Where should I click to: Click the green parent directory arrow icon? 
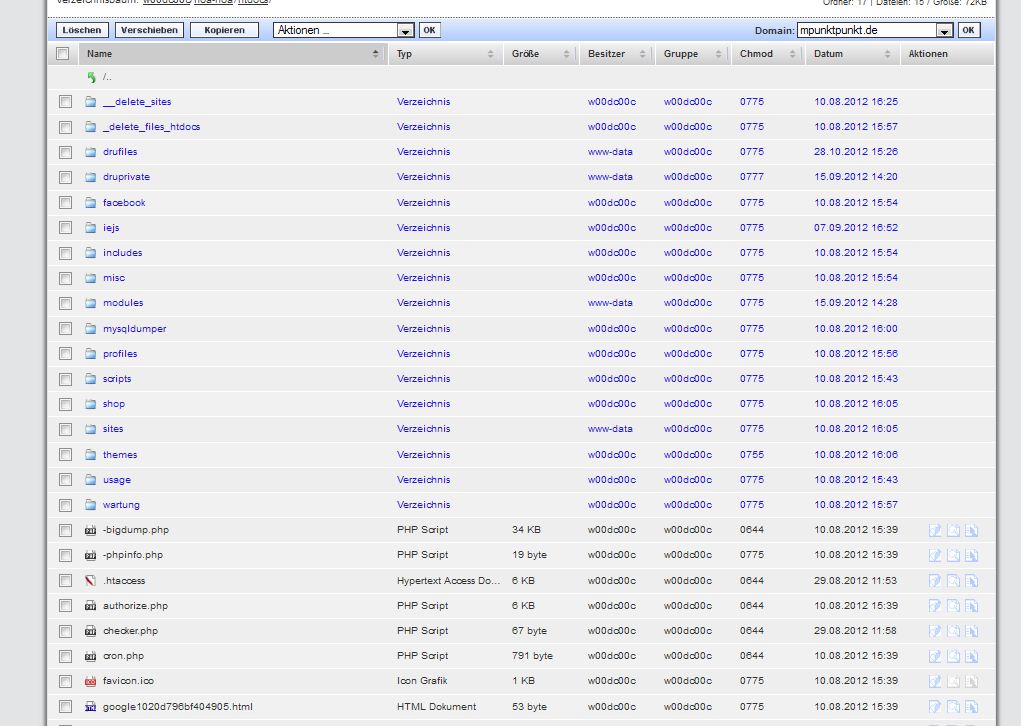(x=91, y=77)
